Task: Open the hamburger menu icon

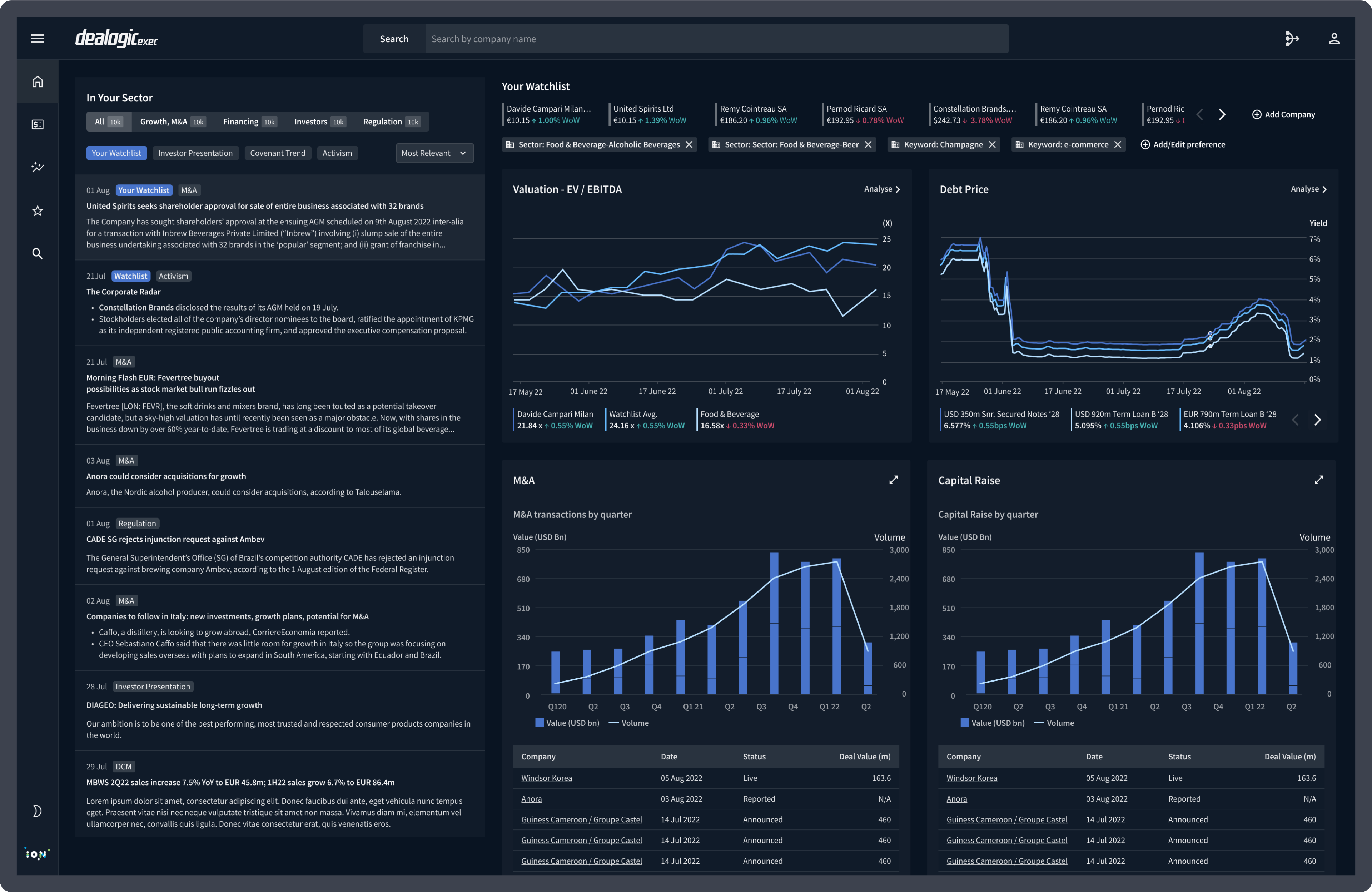Action: click(x=38, y=39)
